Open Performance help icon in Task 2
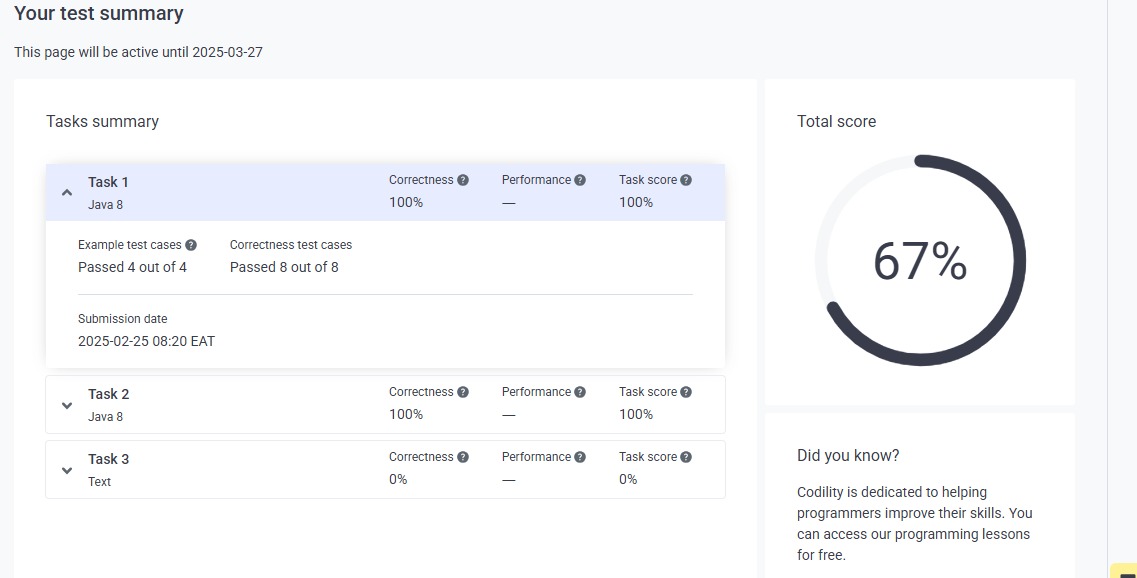This screenshot has height=578, width=1137. point(580,392)
